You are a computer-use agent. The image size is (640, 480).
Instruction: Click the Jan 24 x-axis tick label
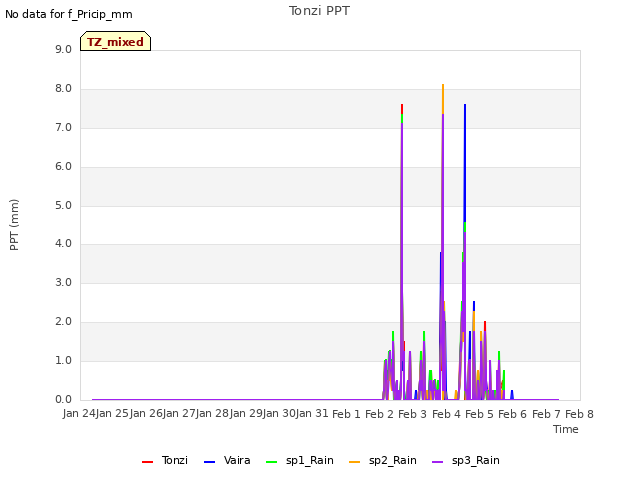click(79, 414)
